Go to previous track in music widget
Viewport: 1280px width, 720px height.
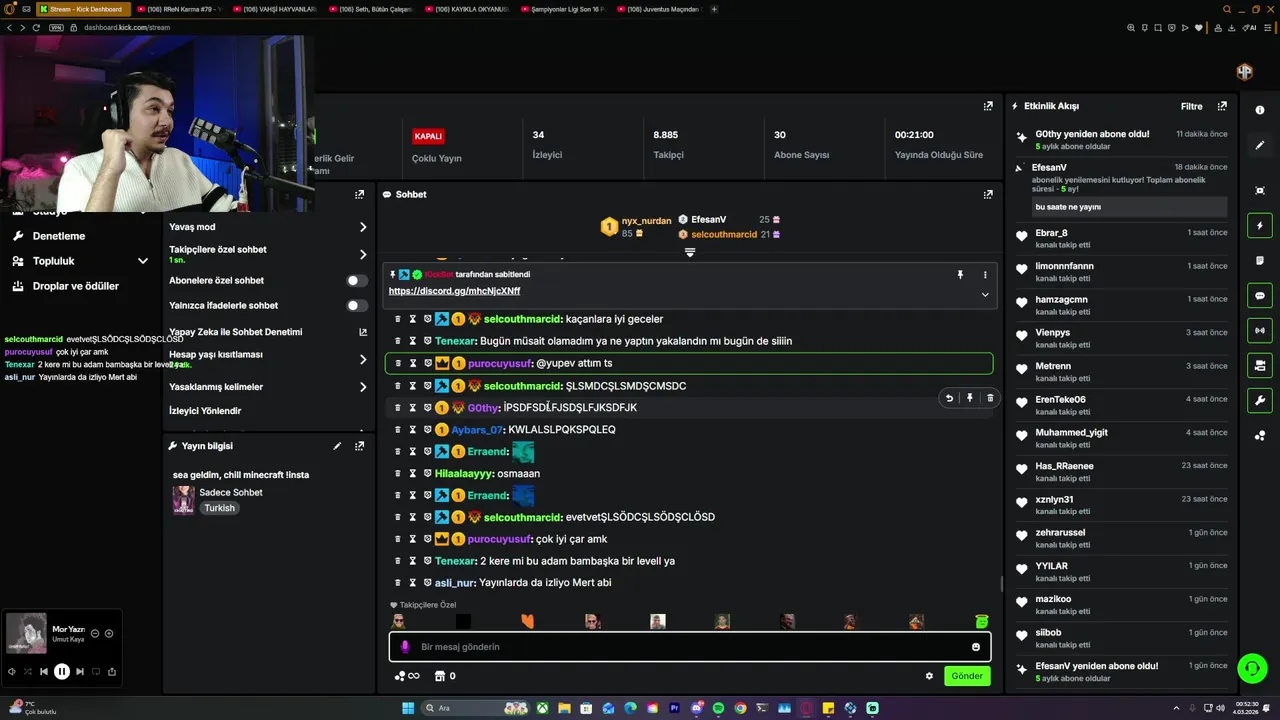coord(44,672)
